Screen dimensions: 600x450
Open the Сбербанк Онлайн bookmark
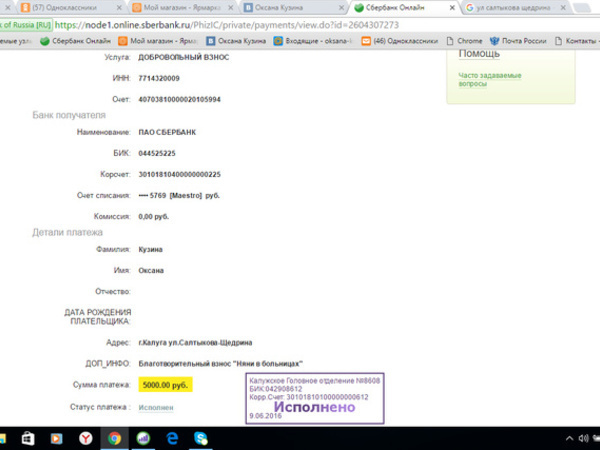pos(75,41)
